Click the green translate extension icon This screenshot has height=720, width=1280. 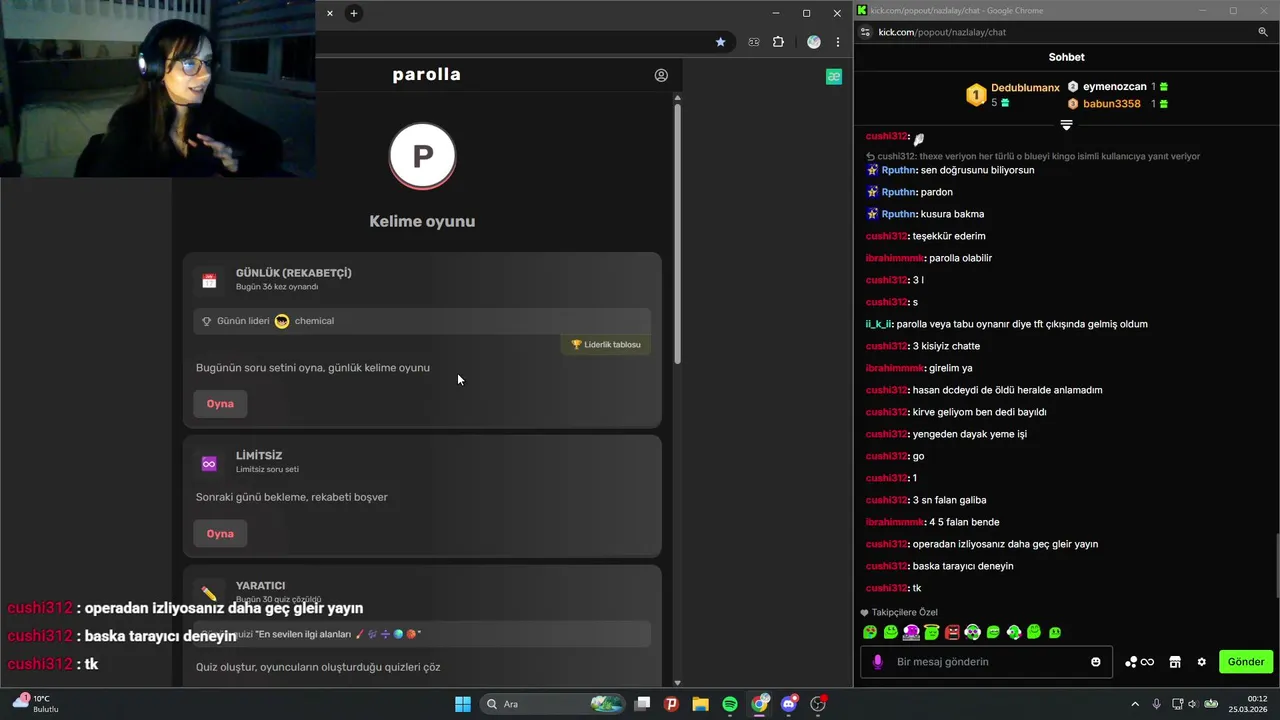coord(834,76)
